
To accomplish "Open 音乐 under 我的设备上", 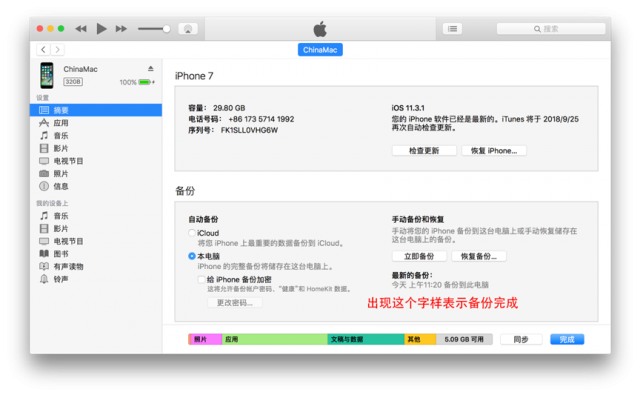I will tap(96, 216).
